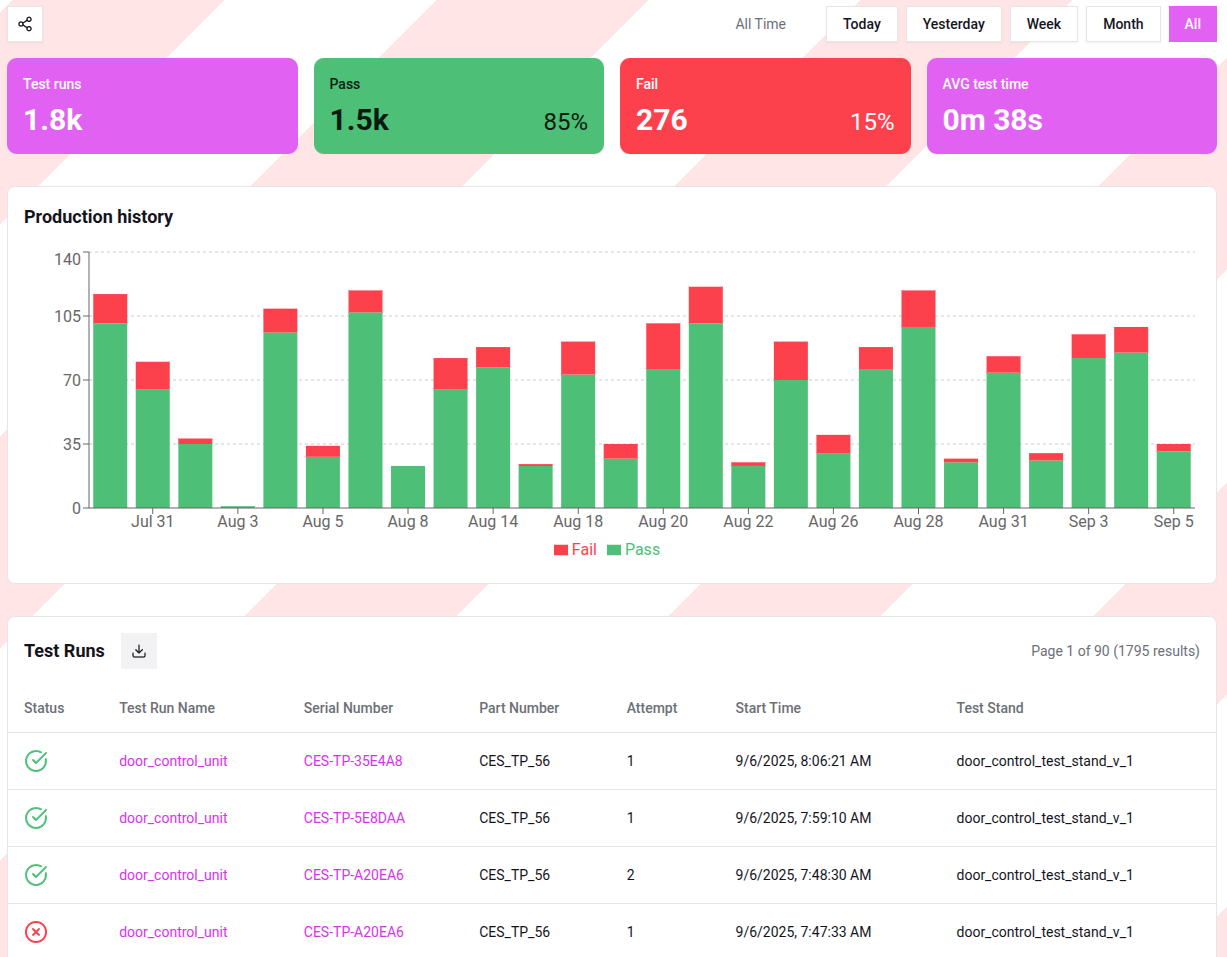Open door_control_unit run from 7:59:10 AM

tap(173, 818)
